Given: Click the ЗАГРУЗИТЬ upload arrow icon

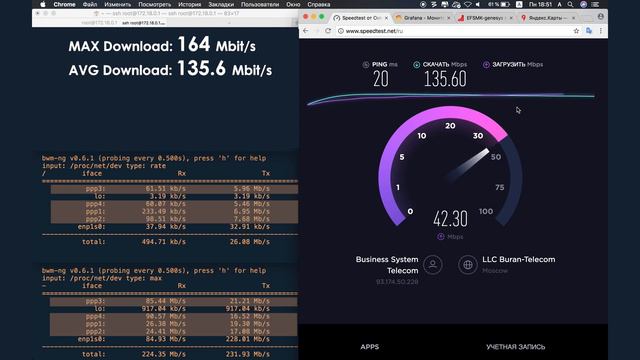Looking at the screenshot, I should [486, 64].
